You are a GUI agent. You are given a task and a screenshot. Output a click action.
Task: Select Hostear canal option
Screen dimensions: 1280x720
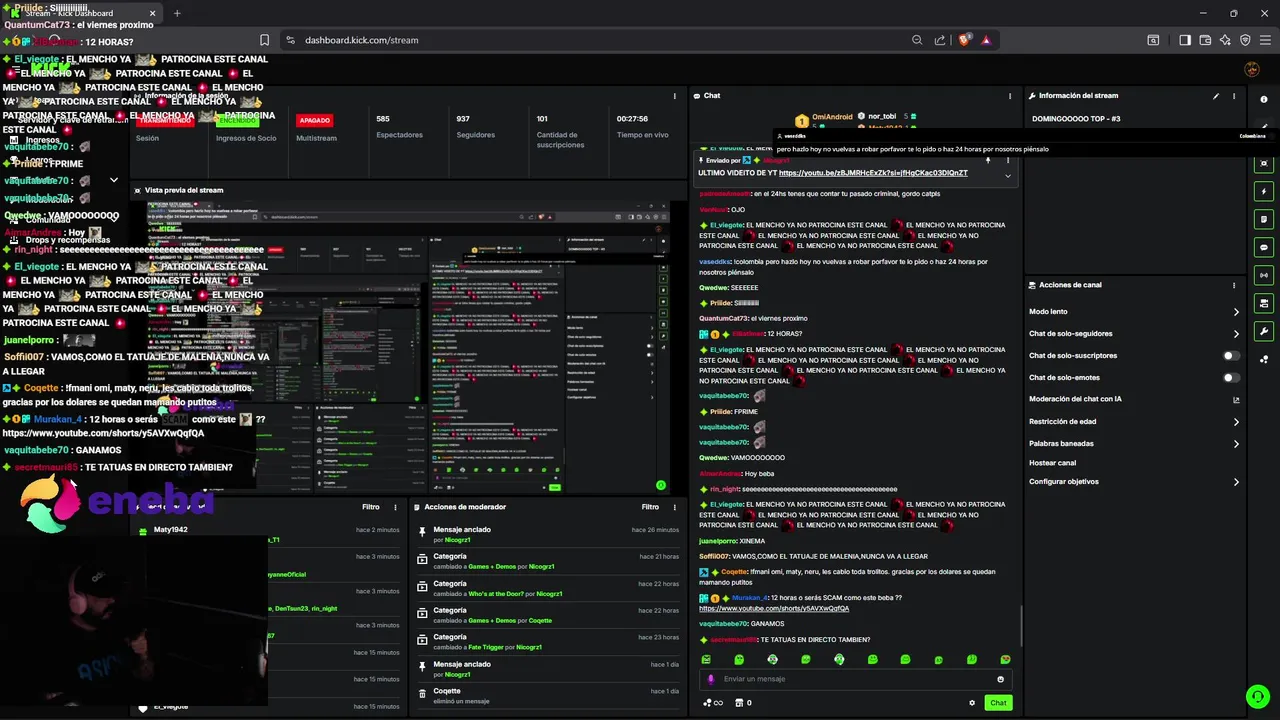tap(1053, 463)
